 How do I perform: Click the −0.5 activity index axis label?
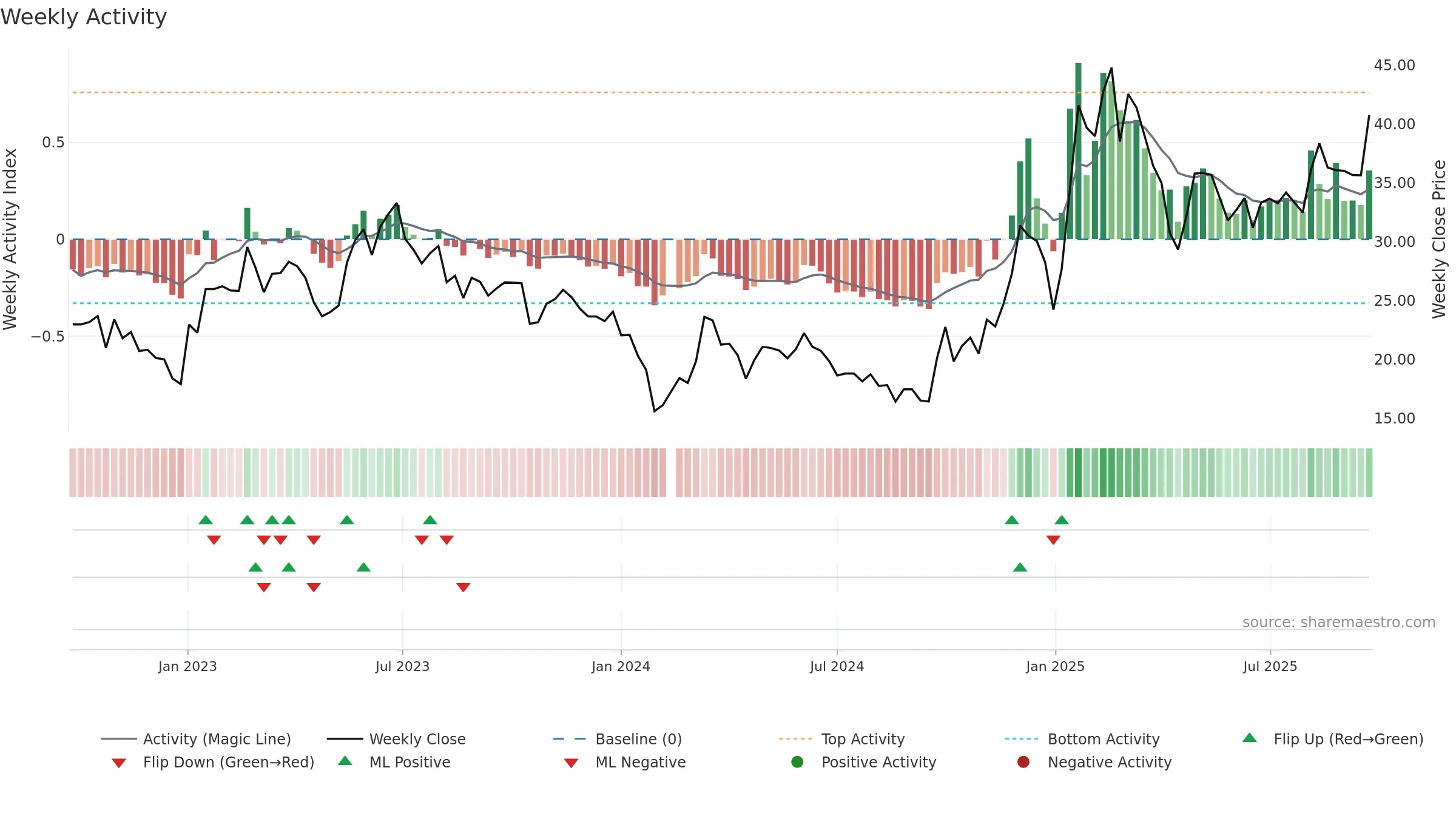47,336
